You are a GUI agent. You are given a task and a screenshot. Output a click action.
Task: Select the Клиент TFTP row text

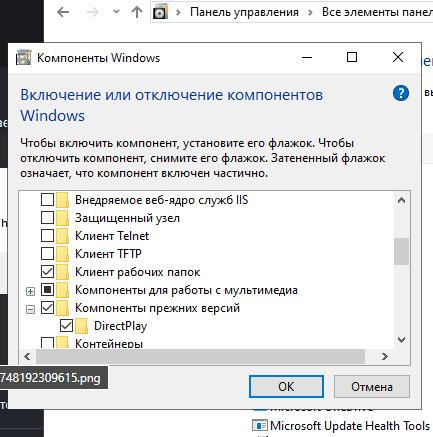pos(108,254)
